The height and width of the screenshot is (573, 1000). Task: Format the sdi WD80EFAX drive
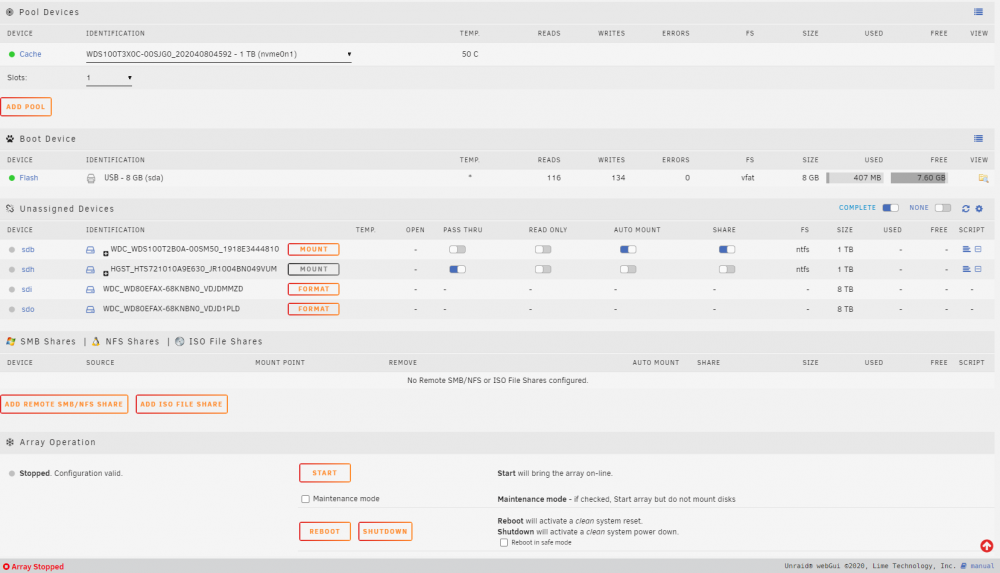[x=314, y=289]
